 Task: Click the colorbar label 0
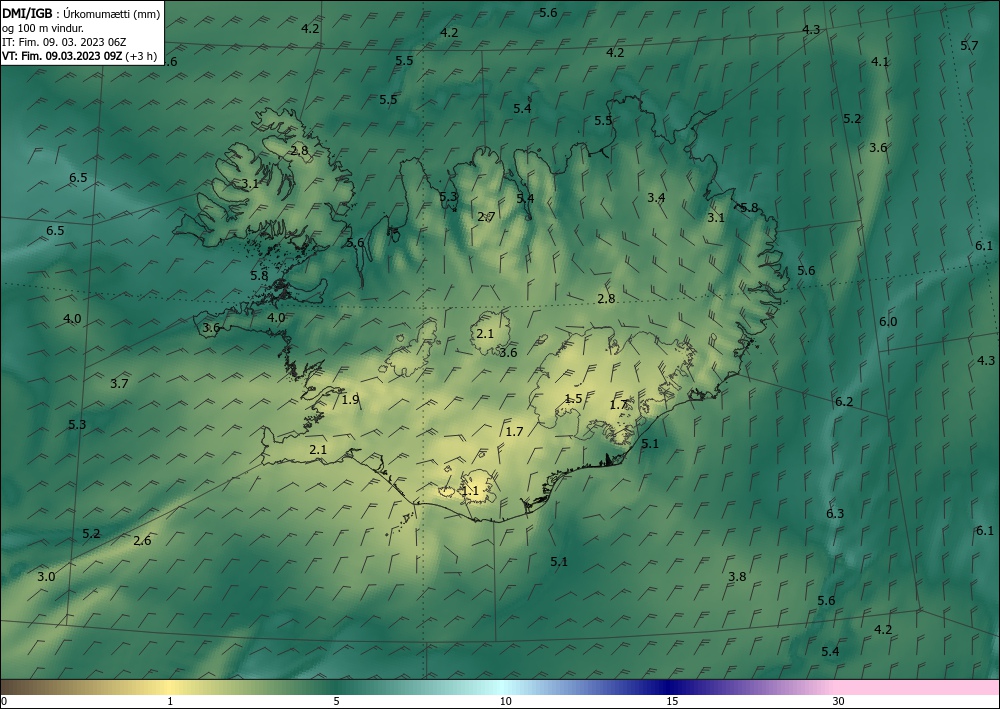pos(4,702)
